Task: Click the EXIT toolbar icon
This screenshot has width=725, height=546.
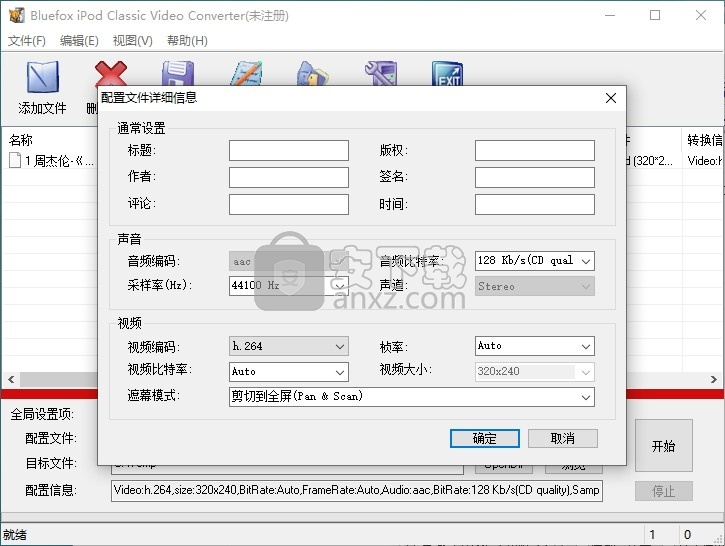Action: [448, 74]
